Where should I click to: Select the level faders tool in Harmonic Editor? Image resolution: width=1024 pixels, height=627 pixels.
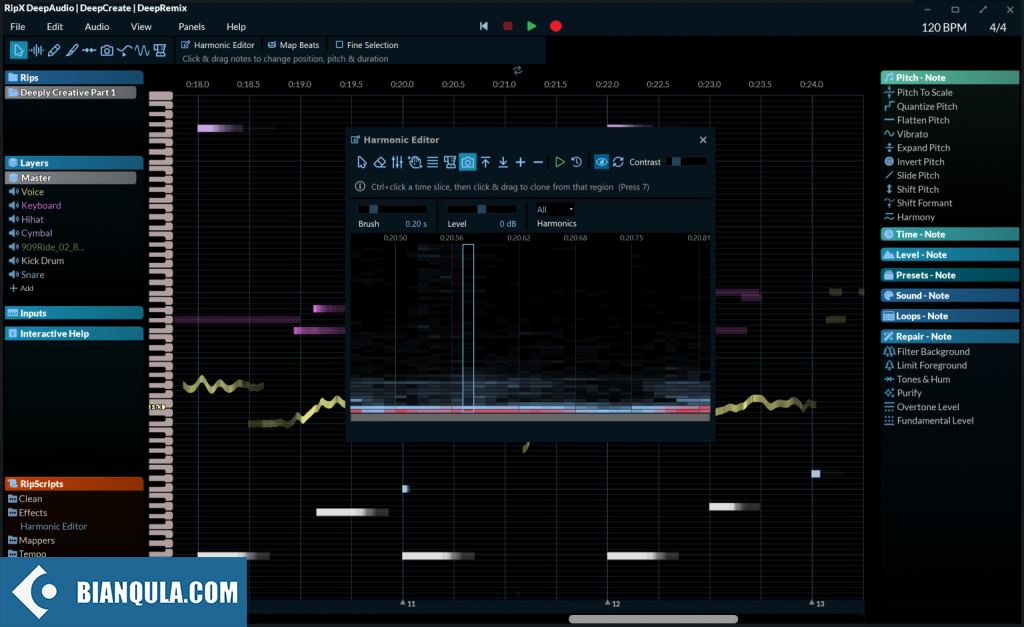point(397,162)
